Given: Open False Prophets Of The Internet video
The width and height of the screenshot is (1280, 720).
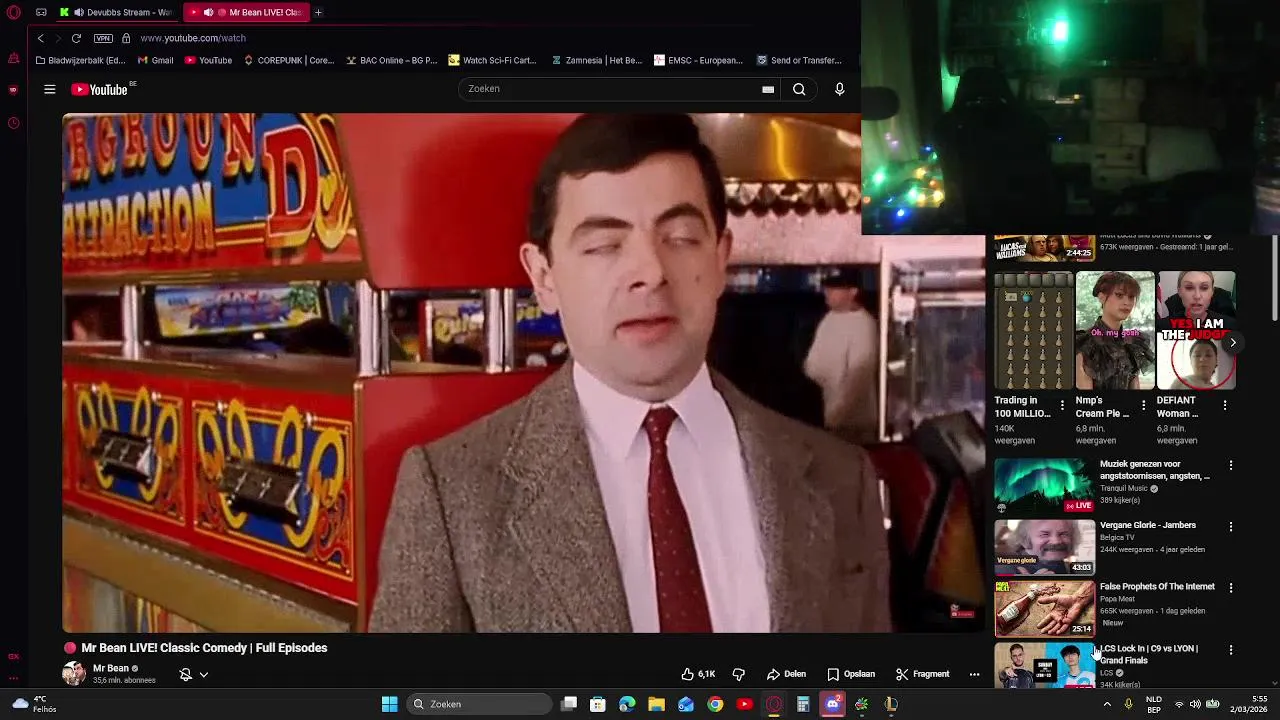Looking at the screenshot, I should [x=1044, y=608].
